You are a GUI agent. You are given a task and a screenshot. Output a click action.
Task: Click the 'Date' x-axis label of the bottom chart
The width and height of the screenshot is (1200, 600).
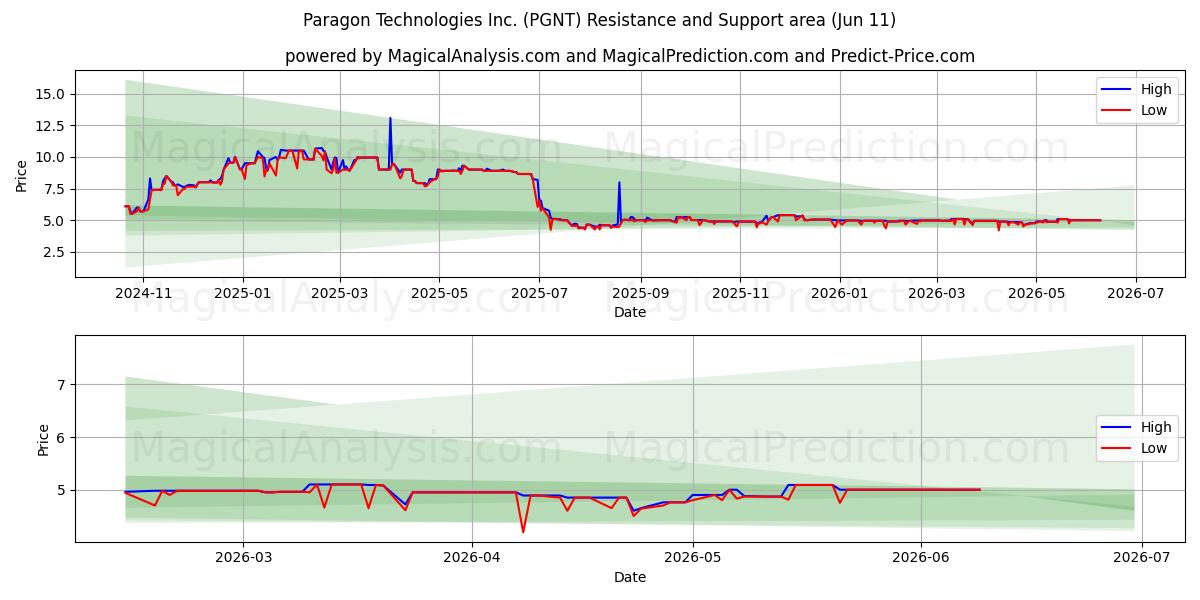(630, 577)
